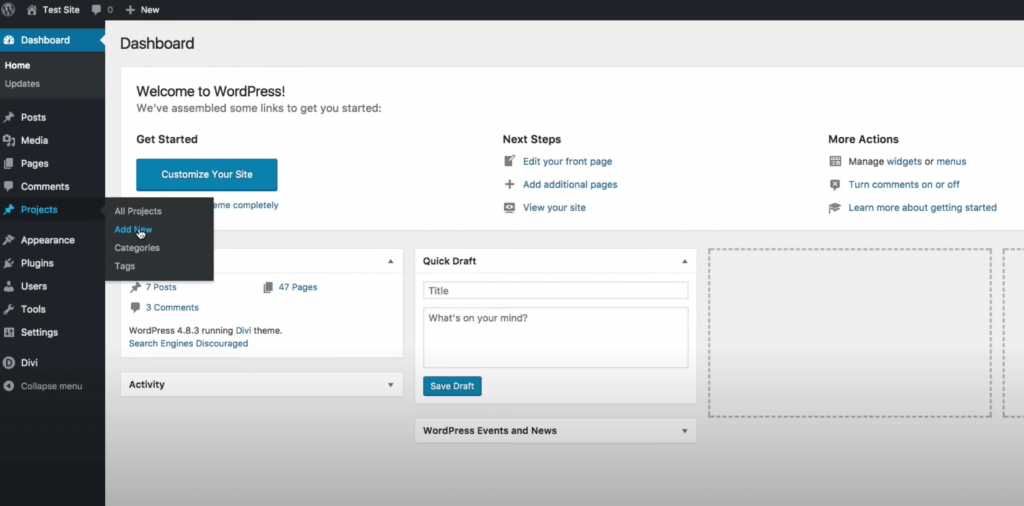Click the Dashboard gauge icon in sidebar

[x=8, y=40]
